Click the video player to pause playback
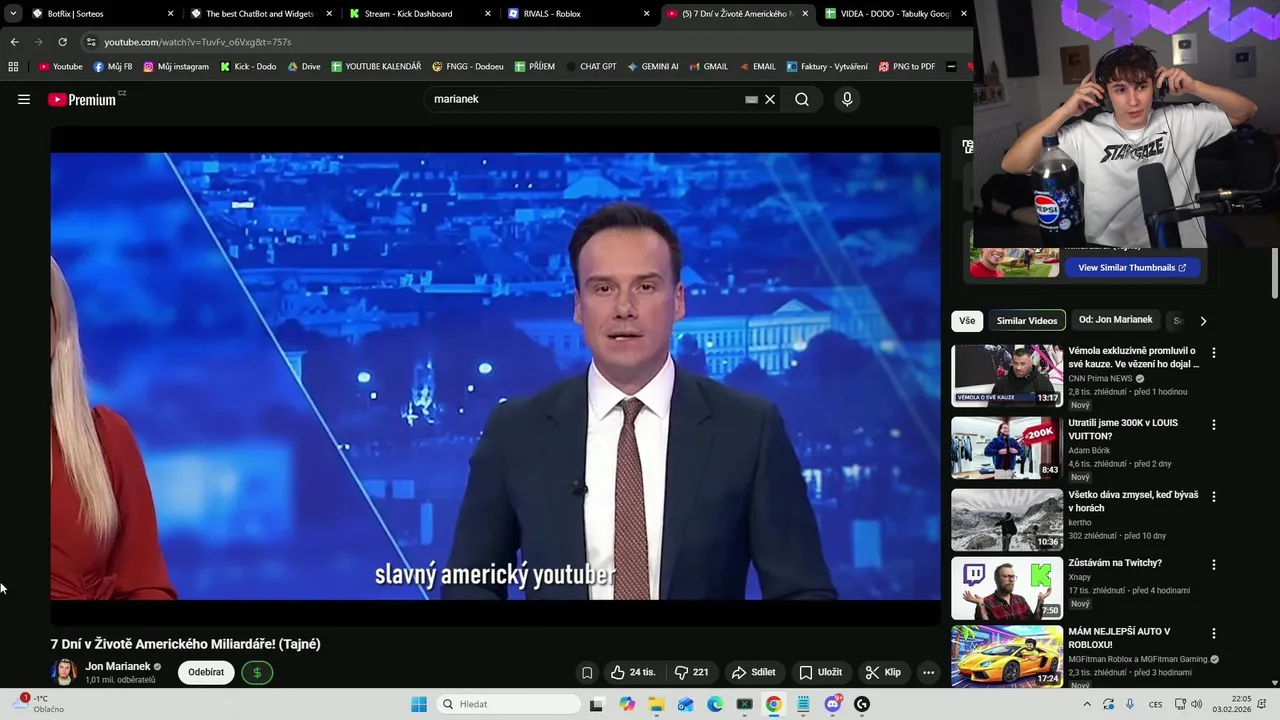 [495, 376]
